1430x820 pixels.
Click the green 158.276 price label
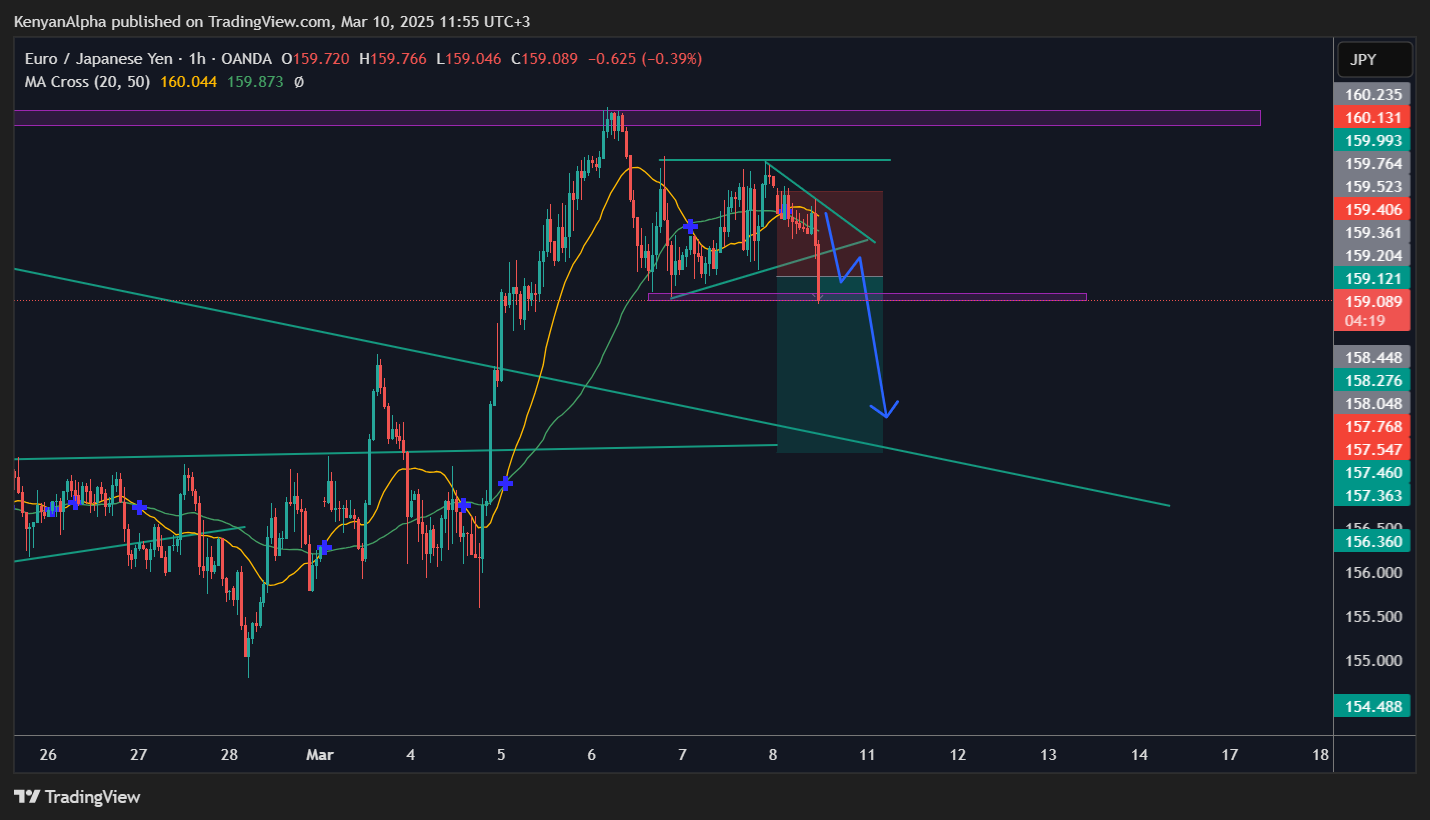click(x=1373, y=380)
